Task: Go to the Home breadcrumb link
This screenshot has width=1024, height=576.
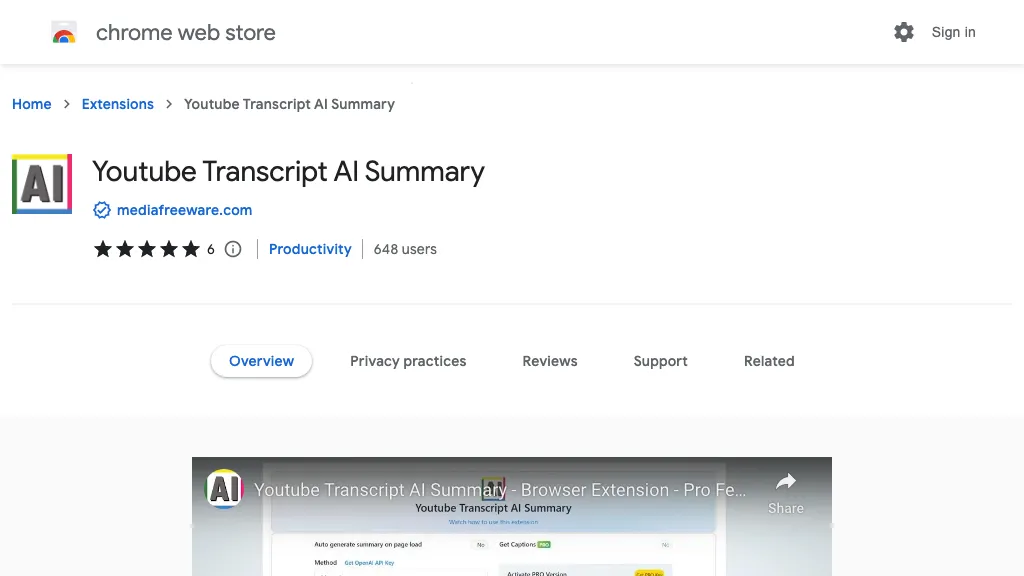Action: point(31,104)
